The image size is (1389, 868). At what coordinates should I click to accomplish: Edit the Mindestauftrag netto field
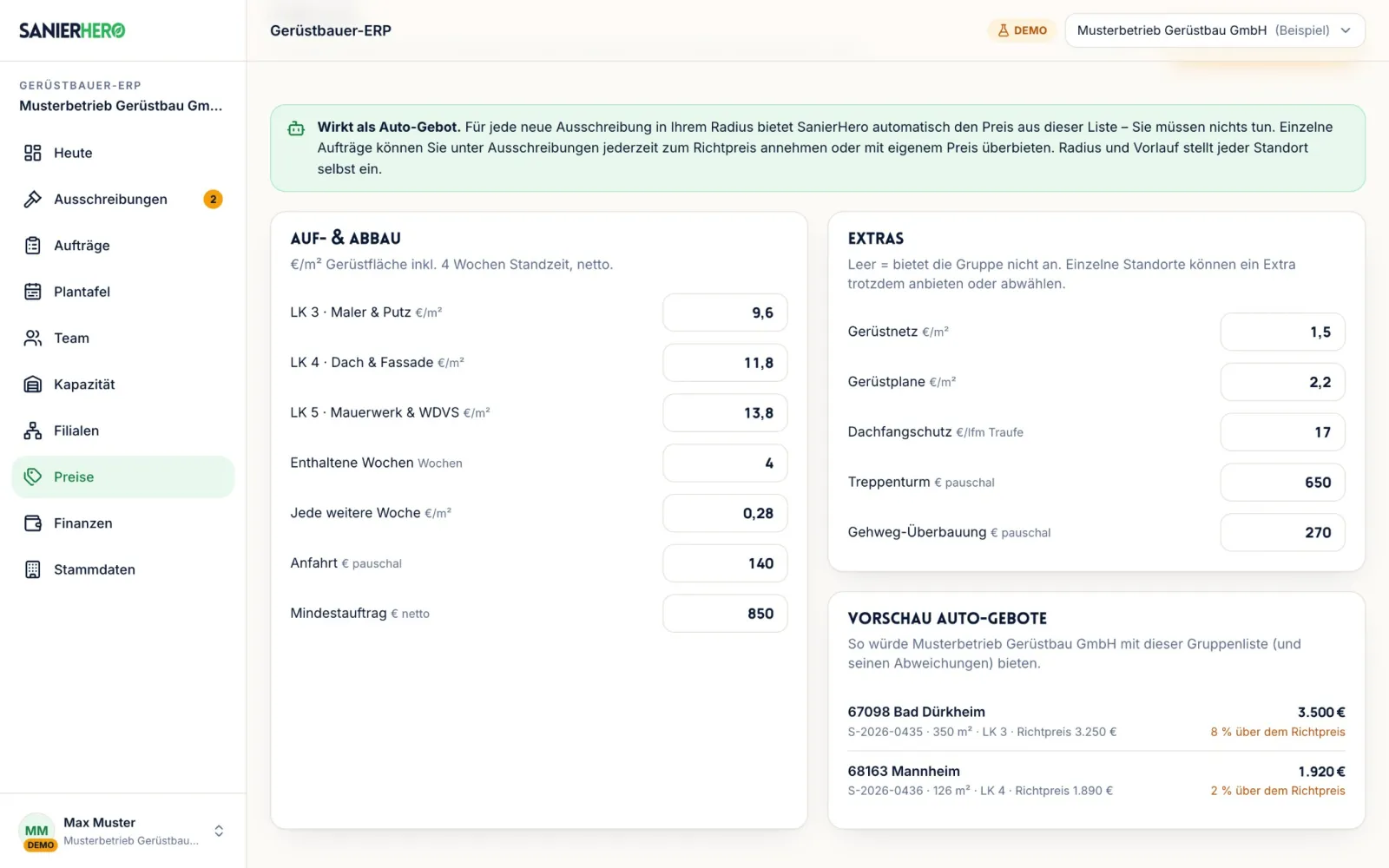point(725,614)
